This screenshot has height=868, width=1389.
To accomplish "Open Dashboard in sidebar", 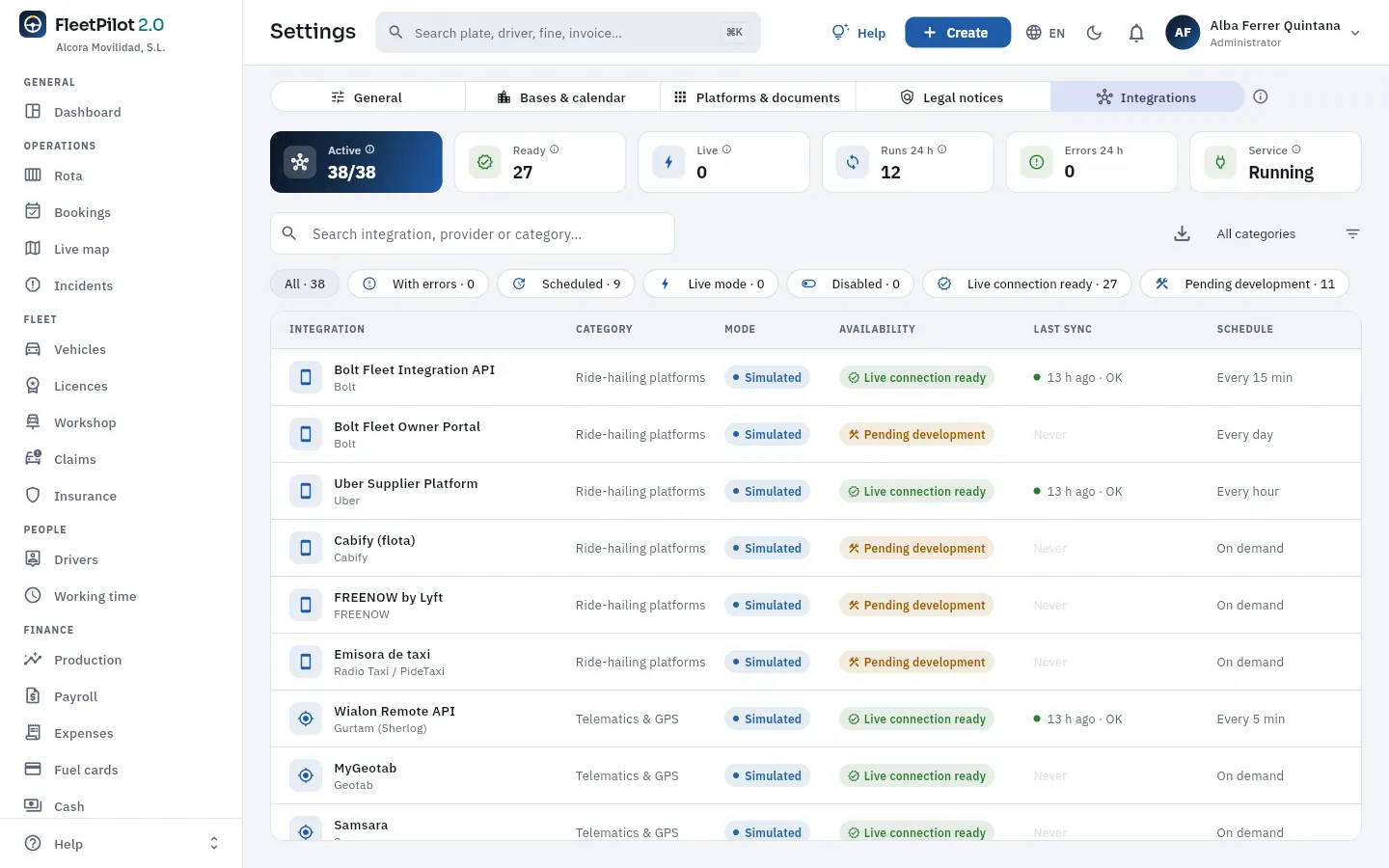I will tap(121, 112).
